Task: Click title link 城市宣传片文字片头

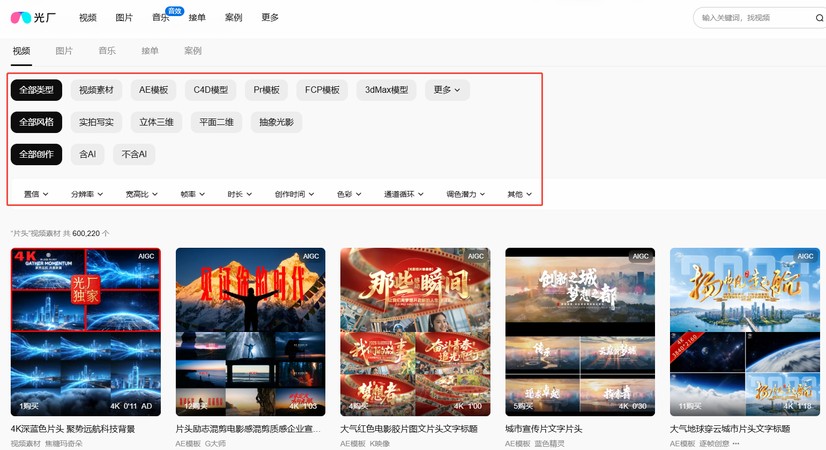Action: click(544, 429)
